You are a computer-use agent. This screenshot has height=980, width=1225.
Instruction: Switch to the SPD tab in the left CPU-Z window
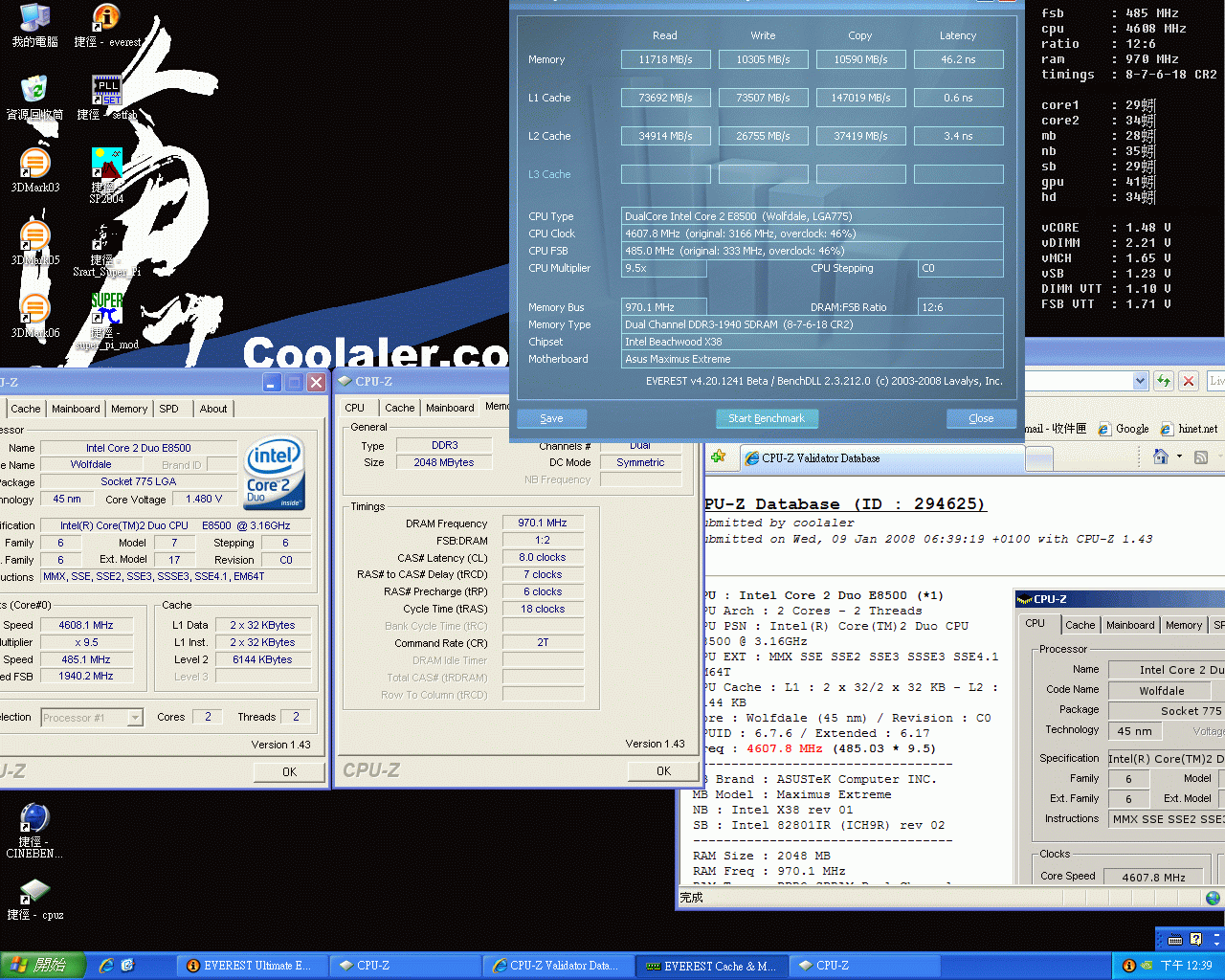click(x=168, y=409)
